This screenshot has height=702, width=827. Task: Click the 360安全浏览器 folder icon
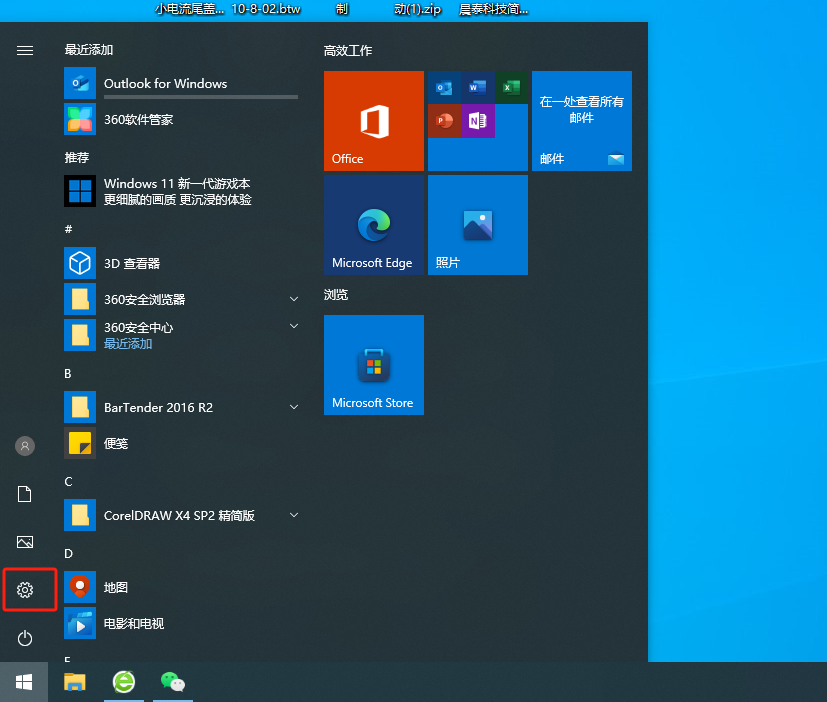point(80,299)
